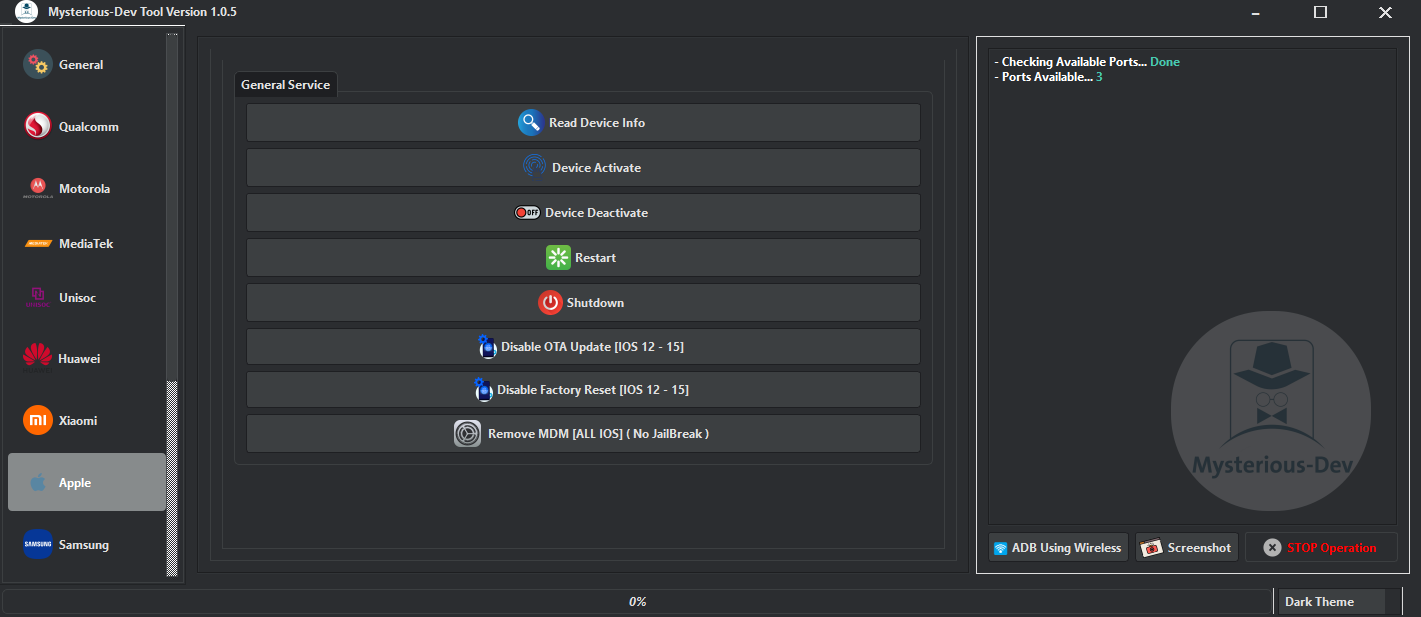Disable OTA Update for IOS 12 - 15
The image size is (1421, 617).
582,346
